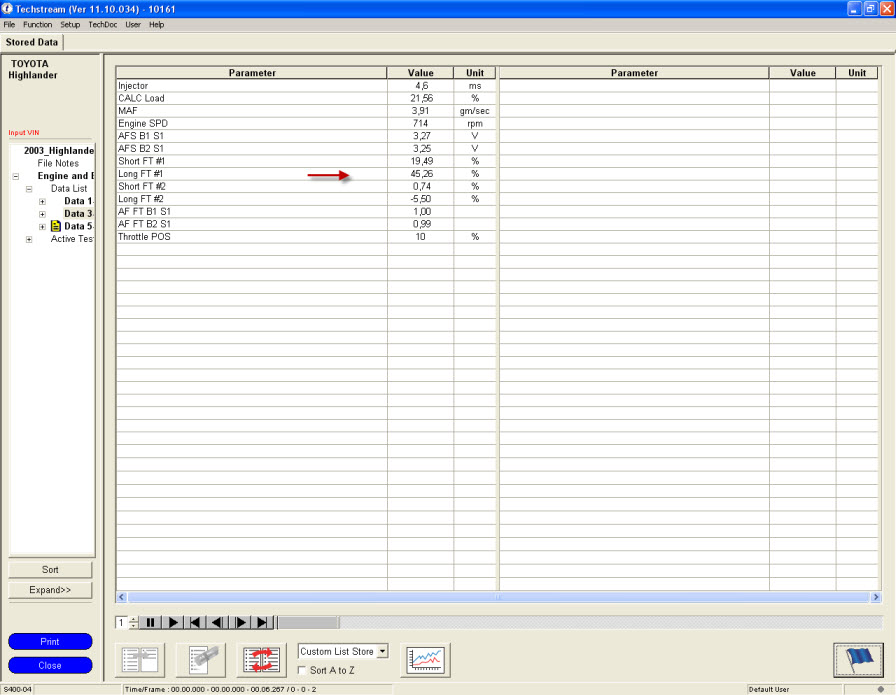This screenshot has height=695, width=896.
Task: Collapse the Engine and ECT tree node
Action: point(16,176)
